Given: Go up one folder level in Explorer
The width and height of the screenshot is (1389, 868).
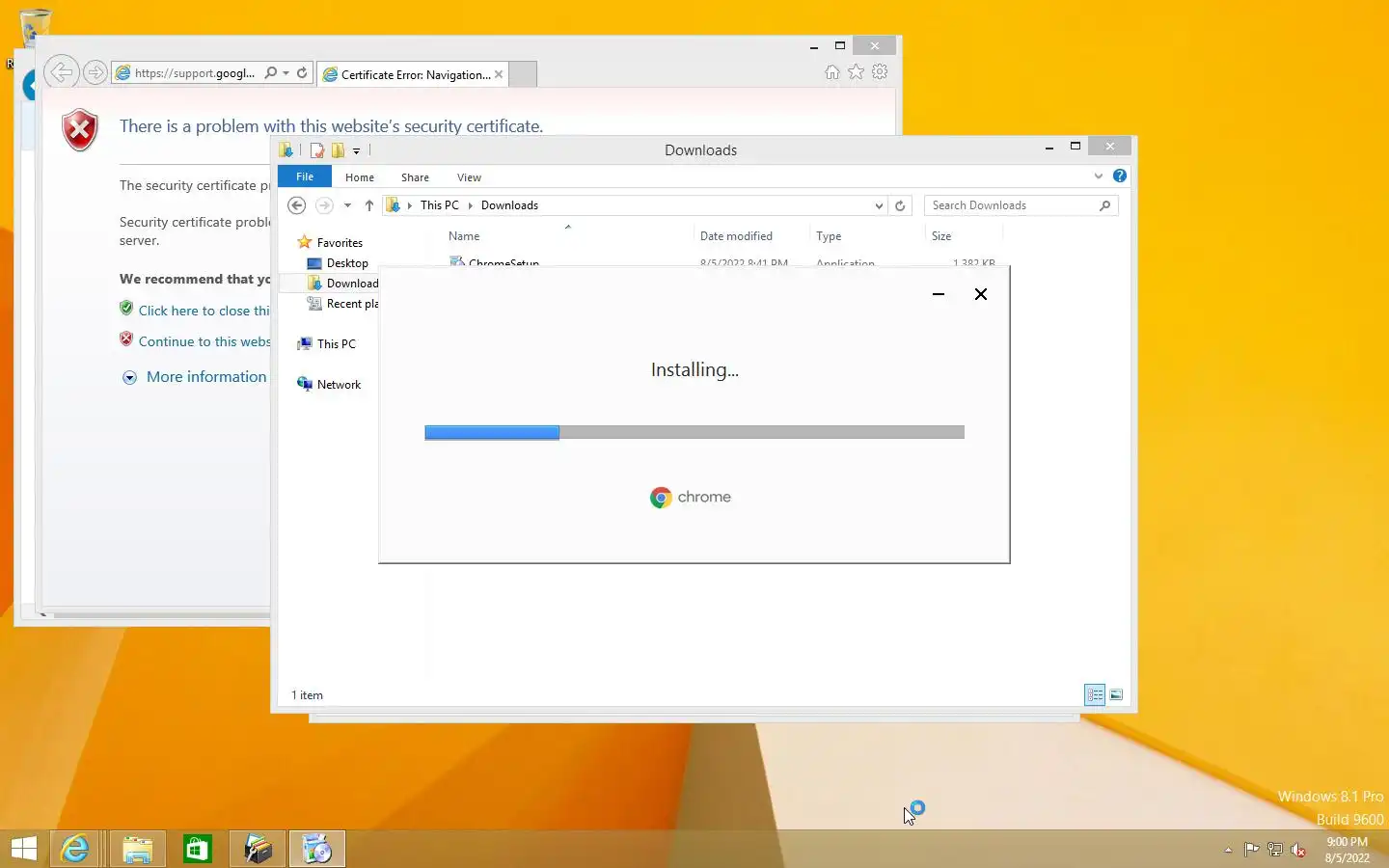Looking at the screenshot, I should pos(369,205).
